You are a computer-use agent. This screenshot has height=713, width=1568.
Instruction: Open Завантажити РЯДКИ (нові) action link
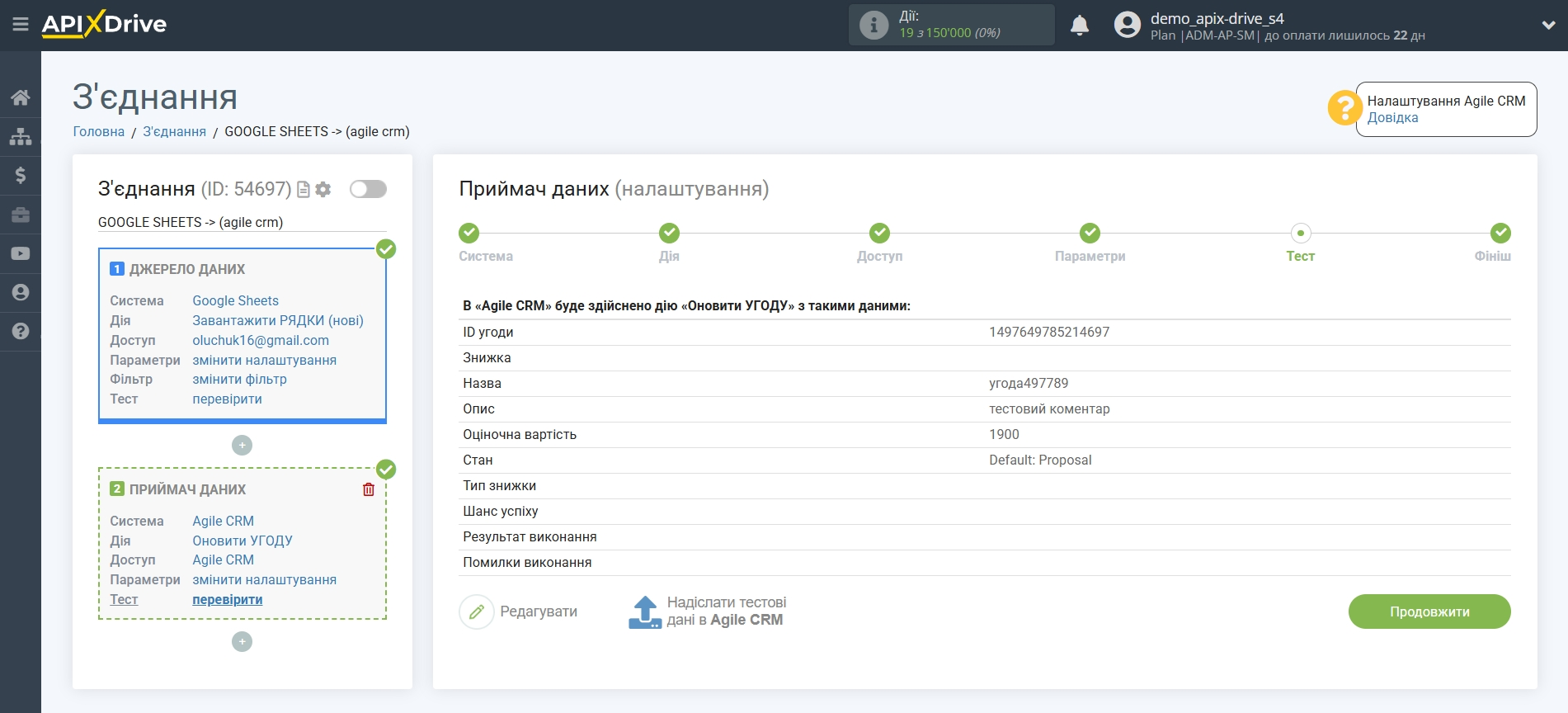tap(278, 320)
